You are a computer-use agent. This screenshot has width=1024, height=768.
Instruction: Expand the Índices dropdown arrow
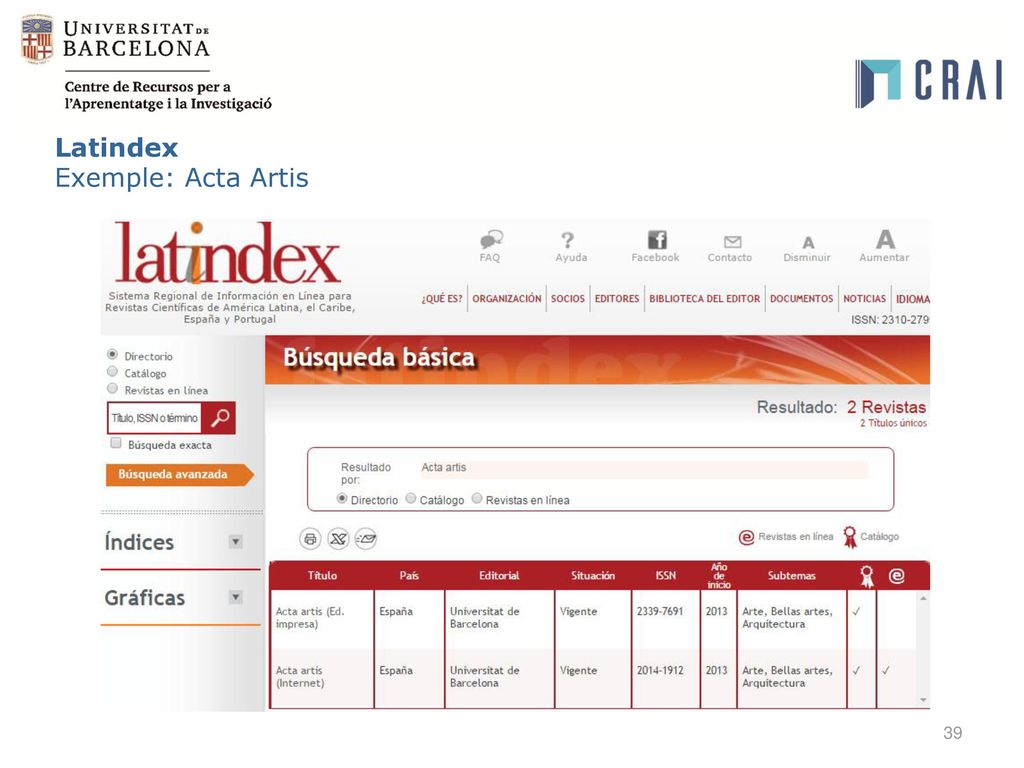click(x=236, y=541)
